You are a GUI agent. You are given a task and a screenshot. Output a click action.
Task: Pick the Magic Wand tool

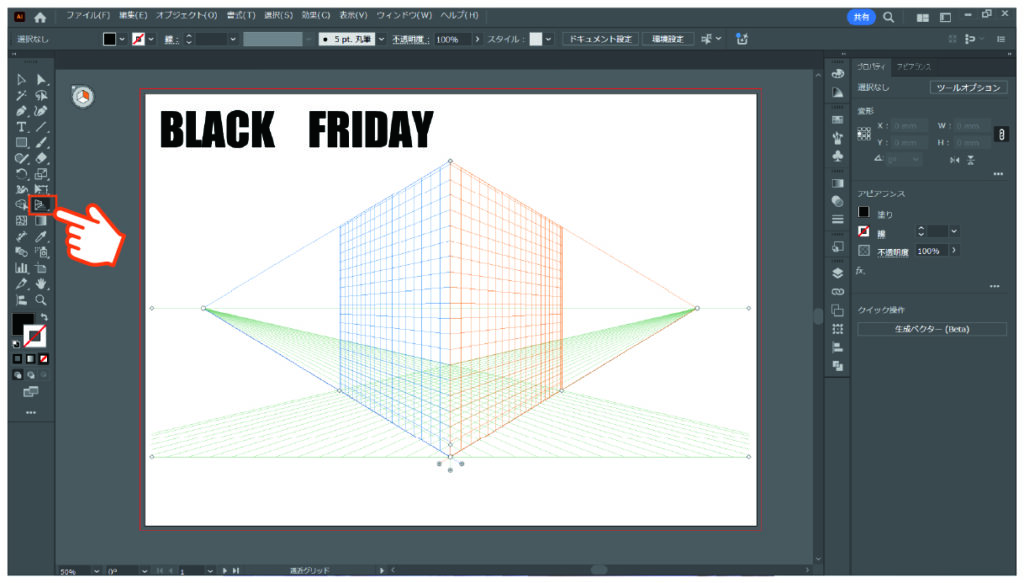(x=21, y=95)
